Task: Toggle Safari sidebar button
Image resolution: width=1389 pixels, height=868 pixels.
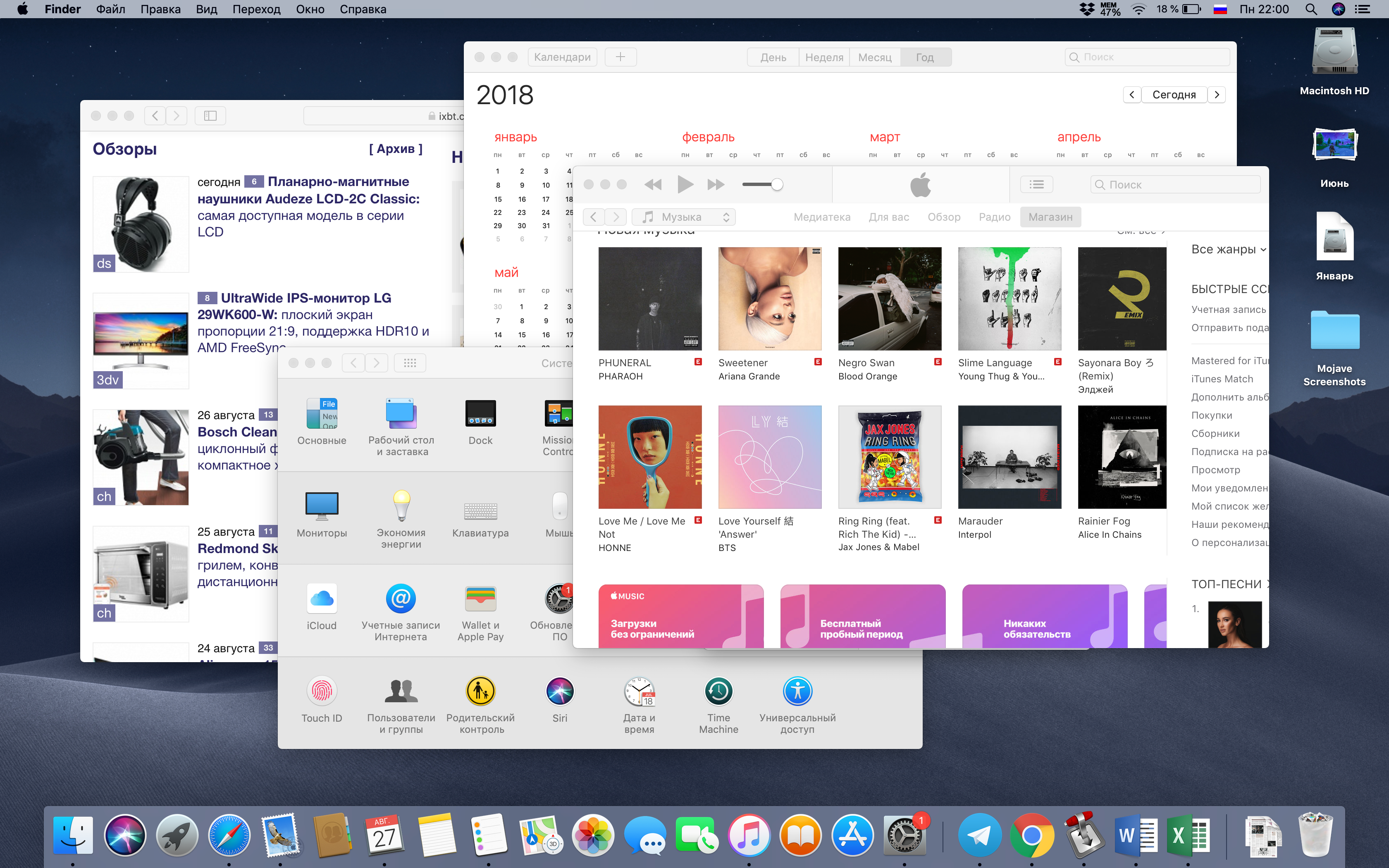Action: [210, 116]
